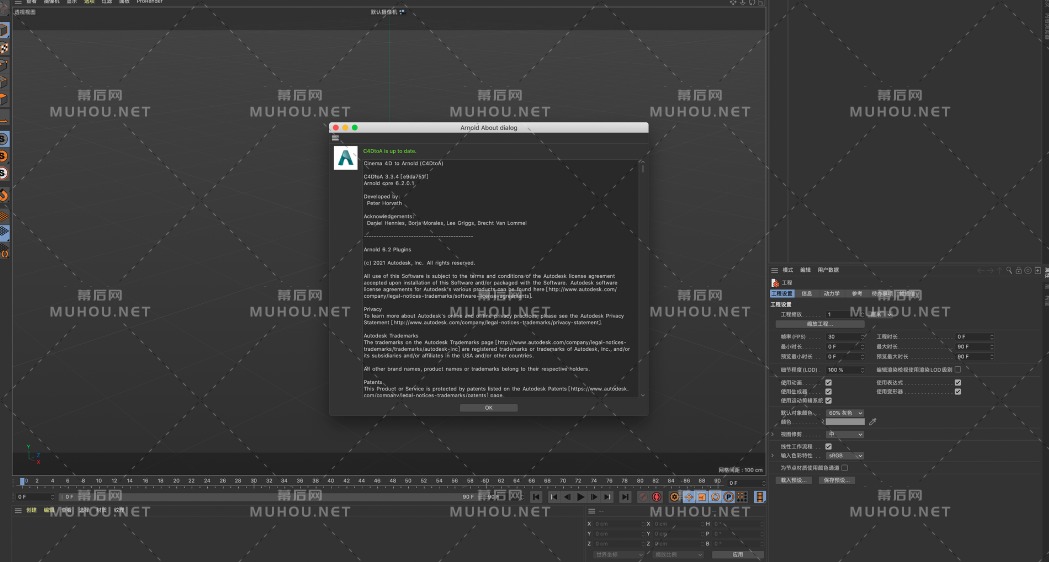Switch to the 动力学 tab
Viewport: 1049px width, 562px height.
[x=832, y=294]
